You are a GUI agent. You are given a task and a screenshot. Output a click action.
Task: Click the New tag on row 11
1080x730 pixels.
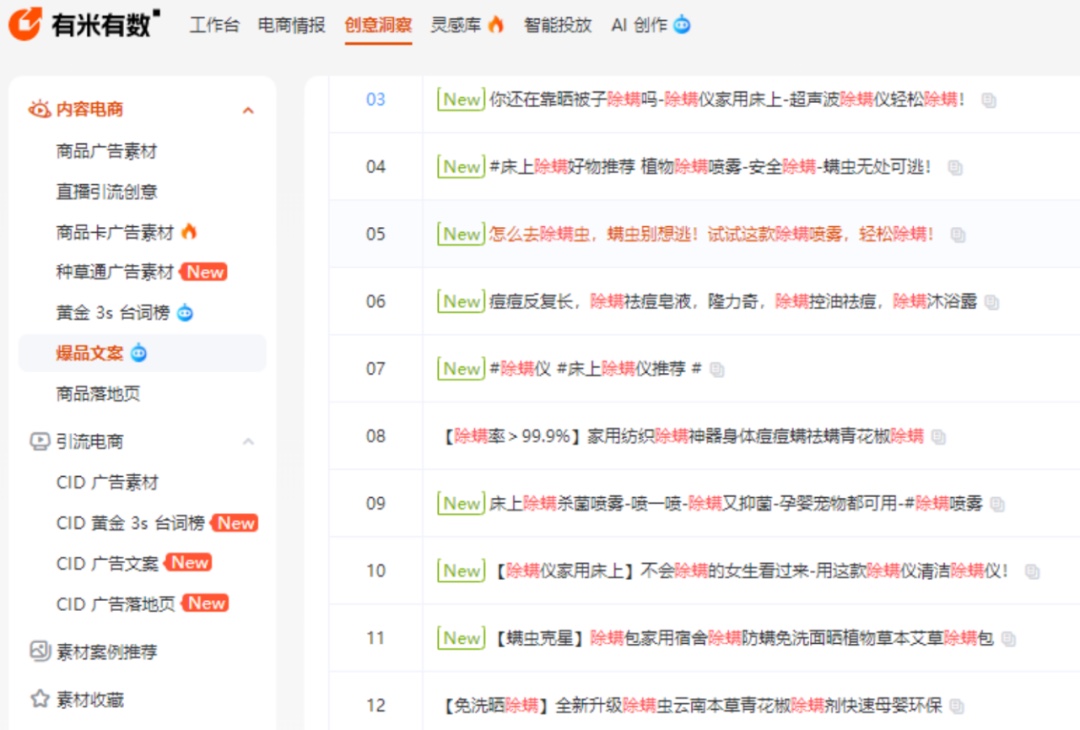pyautogui.click(x=461, y=638)
